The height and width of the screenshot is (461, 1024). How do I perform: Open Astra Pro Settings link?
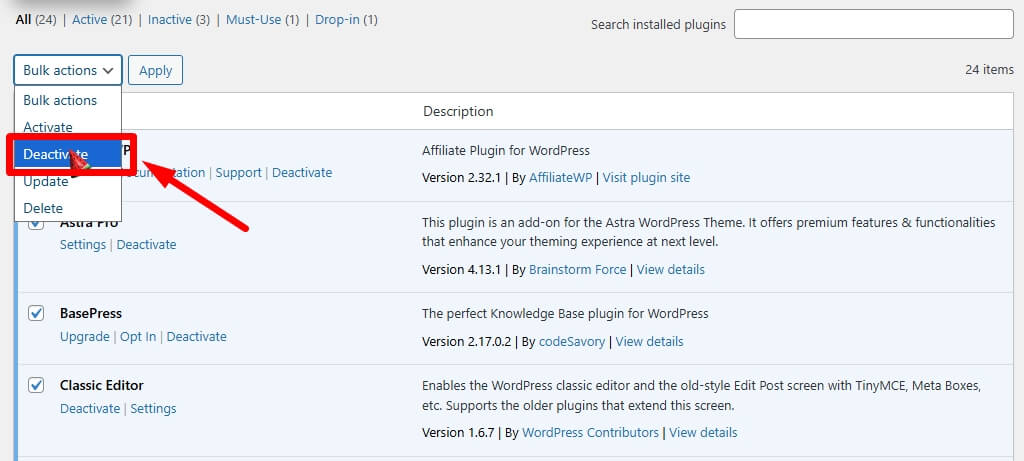click(83, 244)
